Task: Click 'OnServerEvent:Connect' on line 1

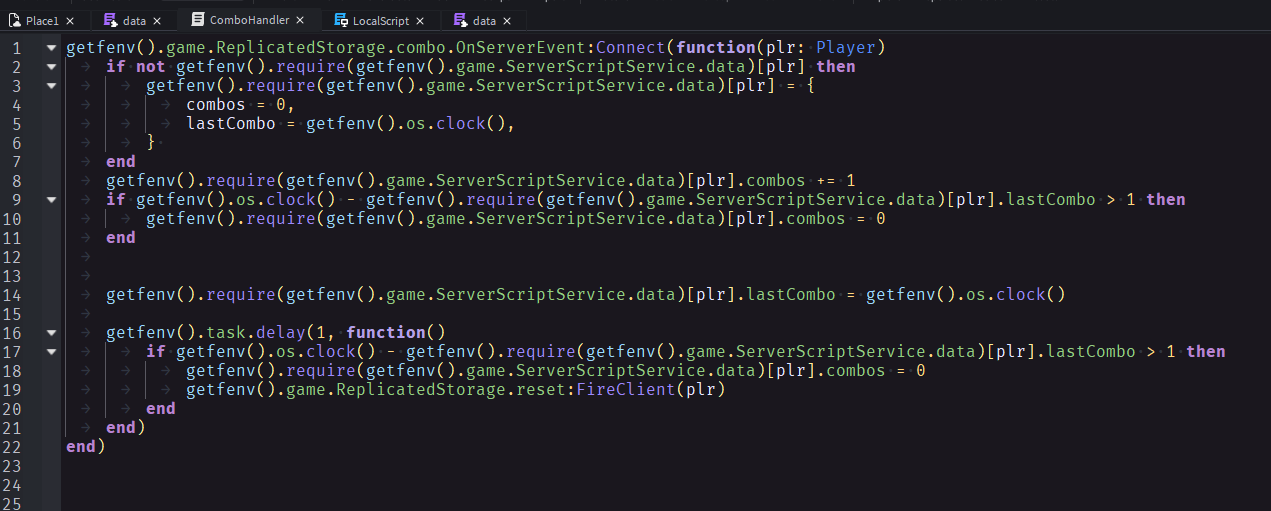Action: (x=560, y=47)
